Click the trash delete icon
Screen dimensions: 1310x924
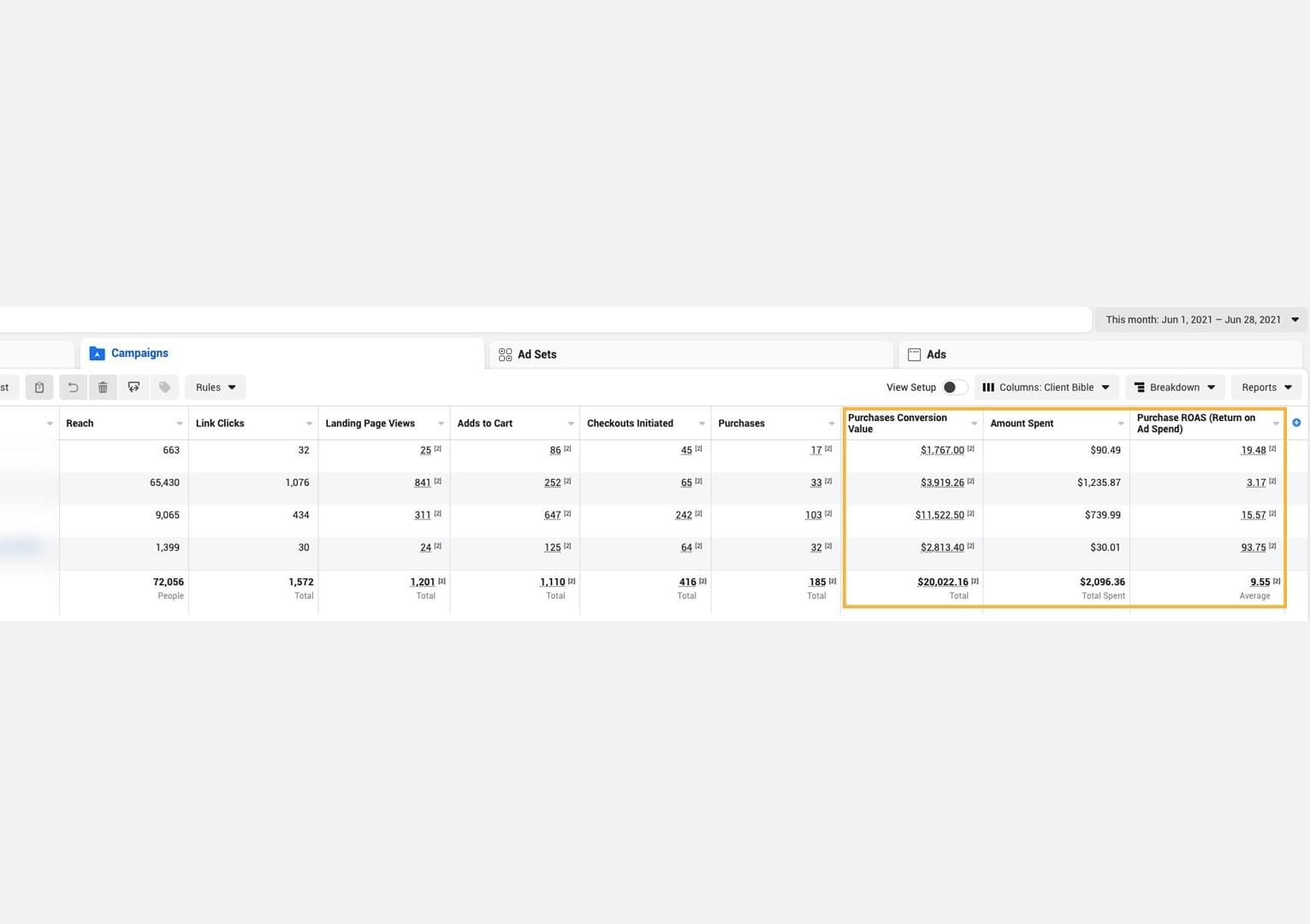pos(103,388)
